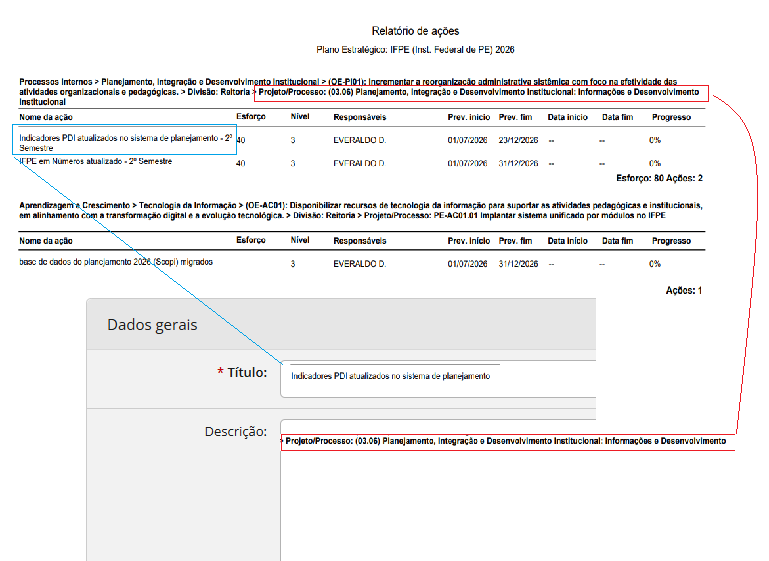Click 'Prev. início' header in first table
This screenshot has height=561, width=769.
468,117
